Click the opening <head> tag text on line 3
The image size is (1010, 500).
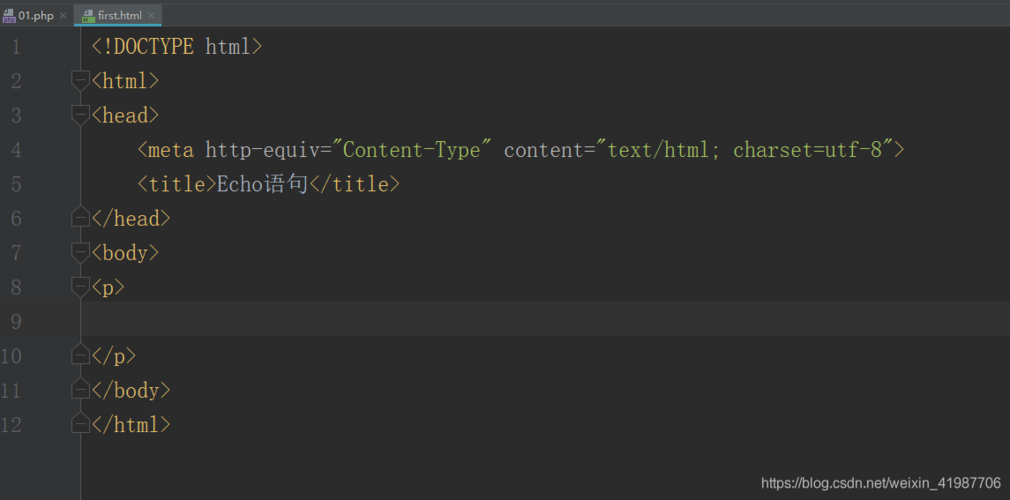point(125,115)
